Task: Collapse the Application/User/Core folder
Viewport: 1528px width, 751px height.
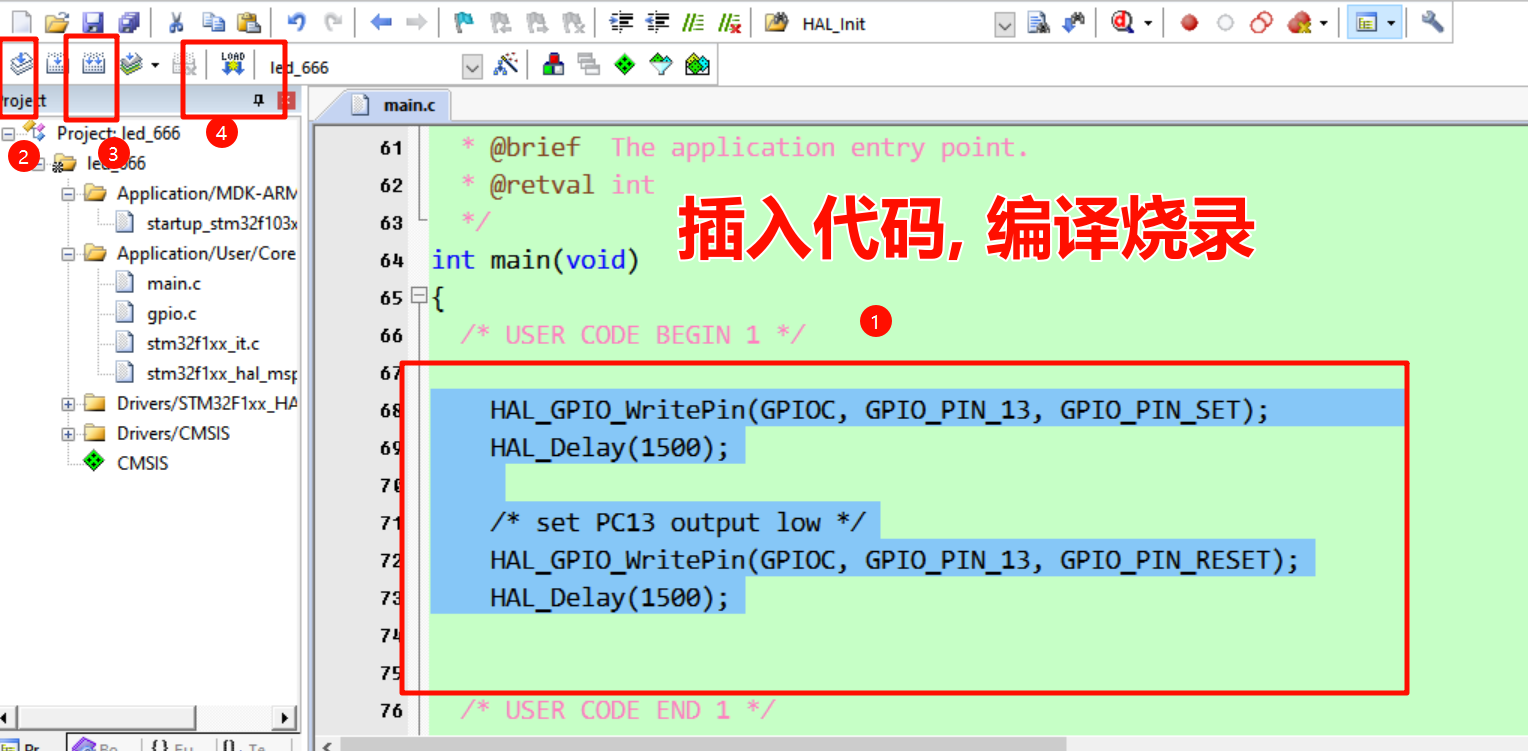Action: click(x=69, y=253)
